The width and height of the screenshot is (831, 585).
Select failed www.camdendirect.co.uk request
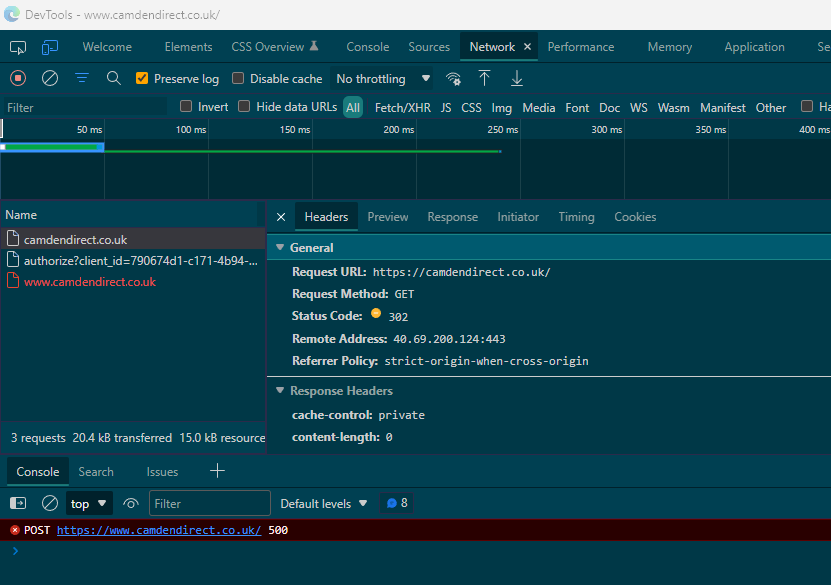132,282
